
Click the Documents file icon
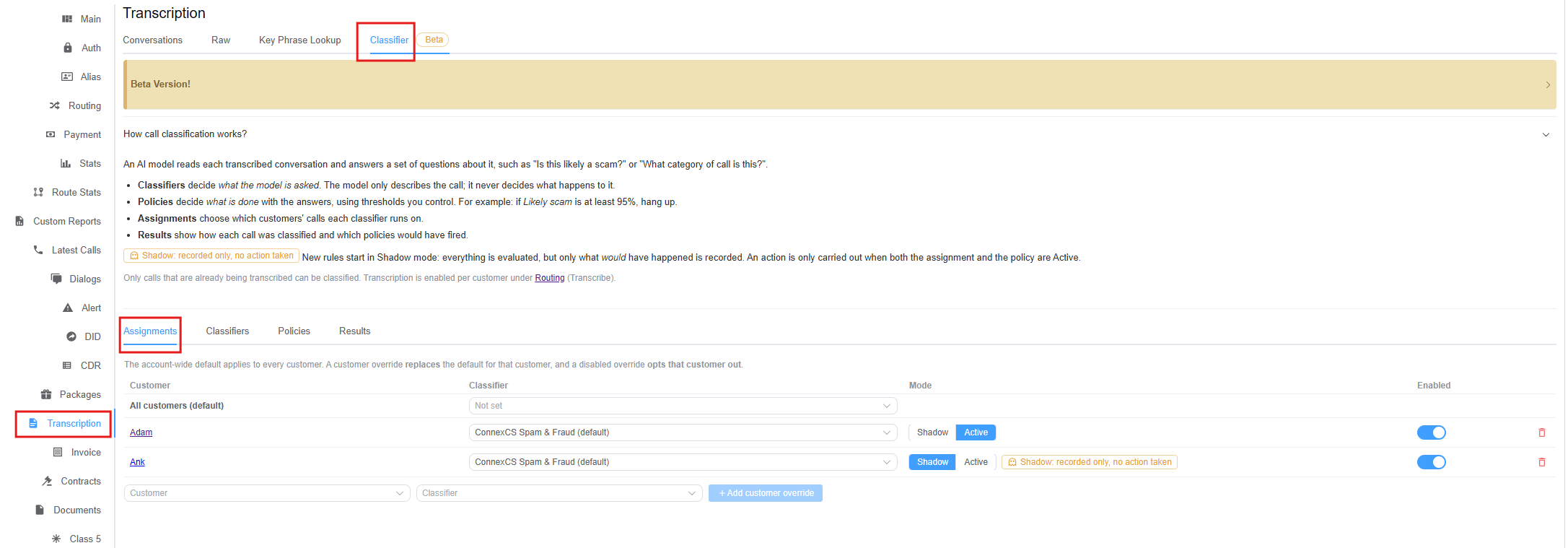(40, 510)
